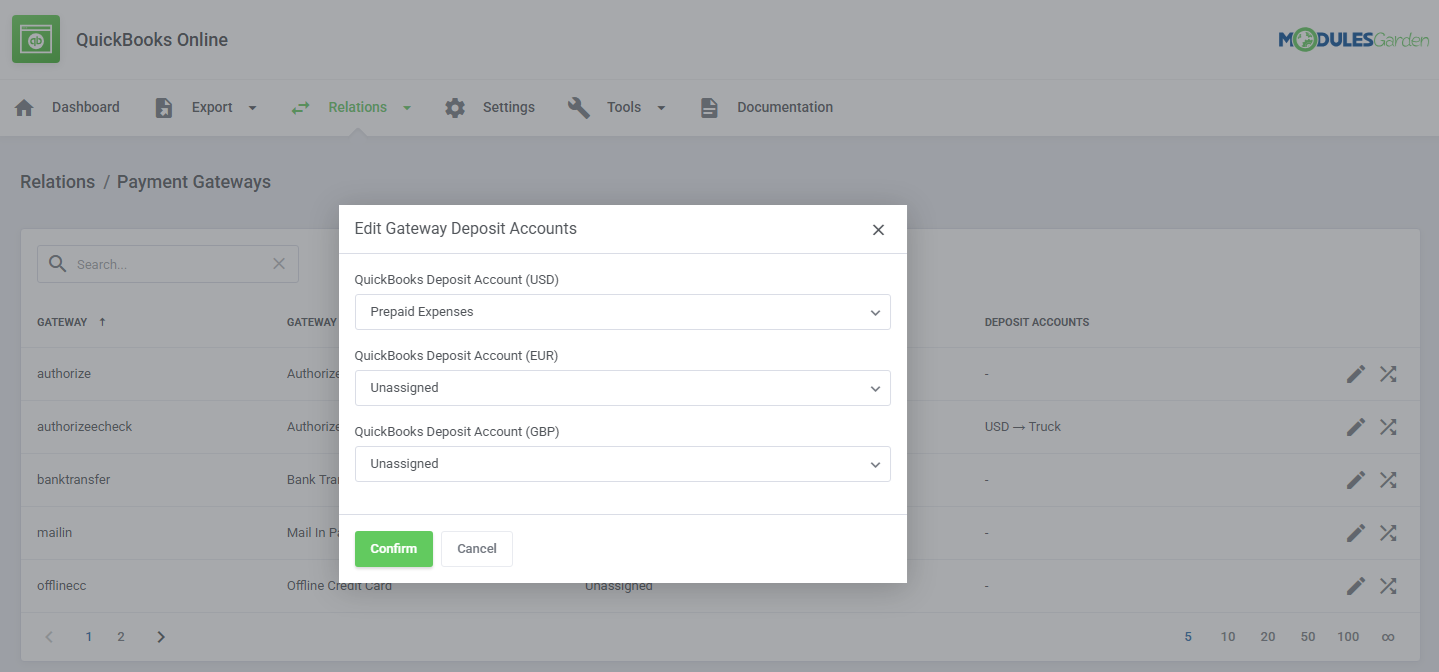Open the USD deposit account dropdown
This screenshot has height=672, width=1439.
click(622, 312)
